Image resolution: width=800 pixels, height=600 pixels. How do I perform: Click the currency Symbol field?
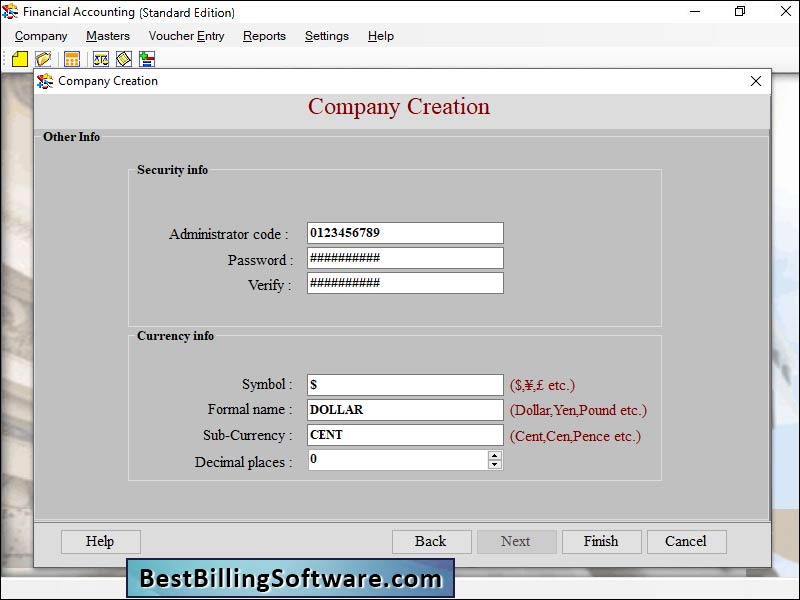pyautogui.click(x=404, y=384)
